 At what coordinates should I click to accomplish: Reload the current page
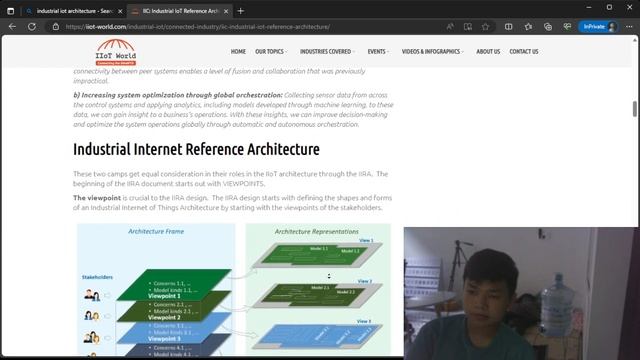[x=31, y=27]
